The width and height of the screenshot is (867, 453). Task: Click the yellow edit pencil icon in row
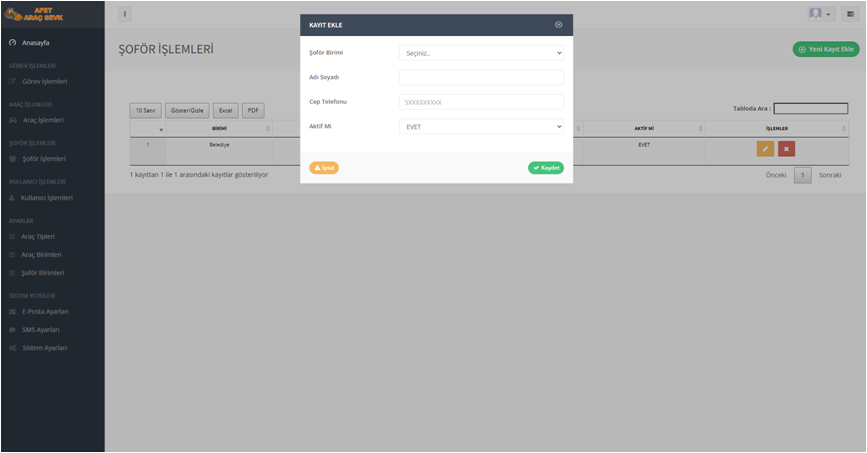[765, 149]
